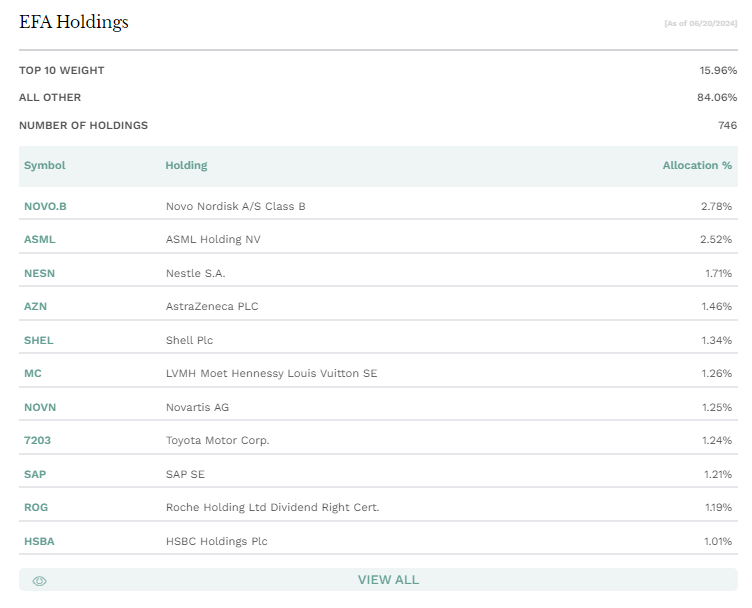Click the SAP symbol link
Screen dimensions: 752x608
[35, 474]
